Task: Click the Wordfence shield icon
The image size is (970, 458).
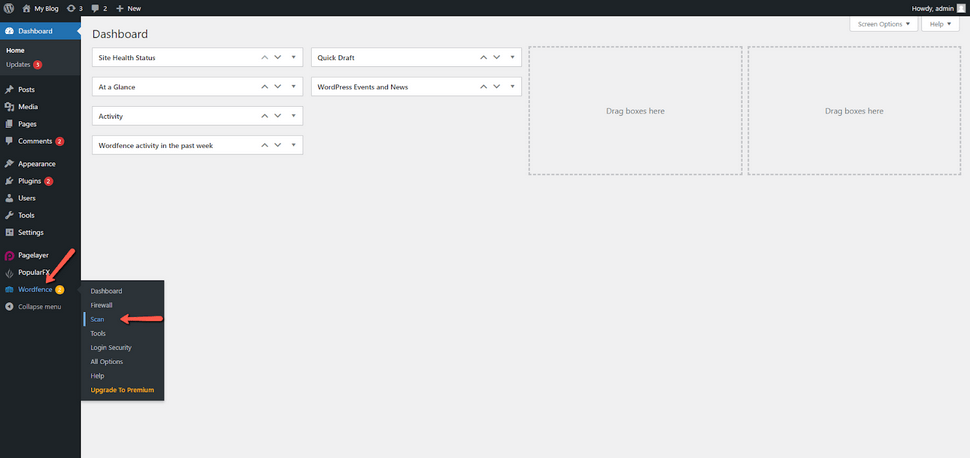Action: click(x=9, y=290)
